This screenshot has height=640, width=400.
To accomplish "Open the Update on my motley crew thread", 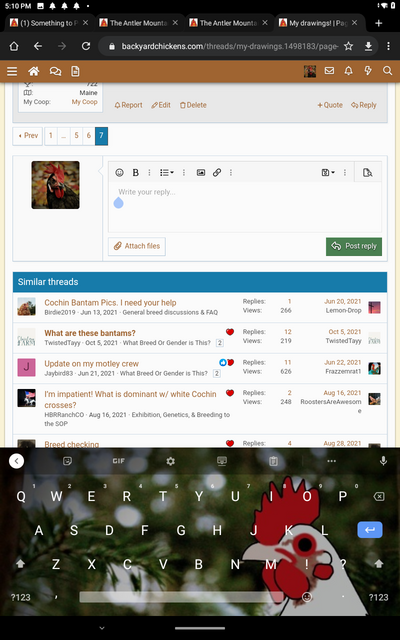I will [x=91, y=363].
